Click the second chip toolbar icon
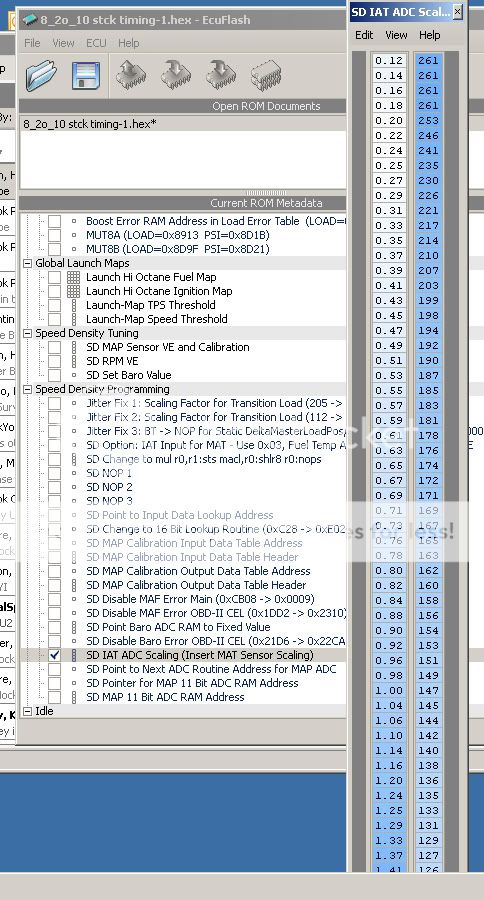 click(x=176, y=75)
